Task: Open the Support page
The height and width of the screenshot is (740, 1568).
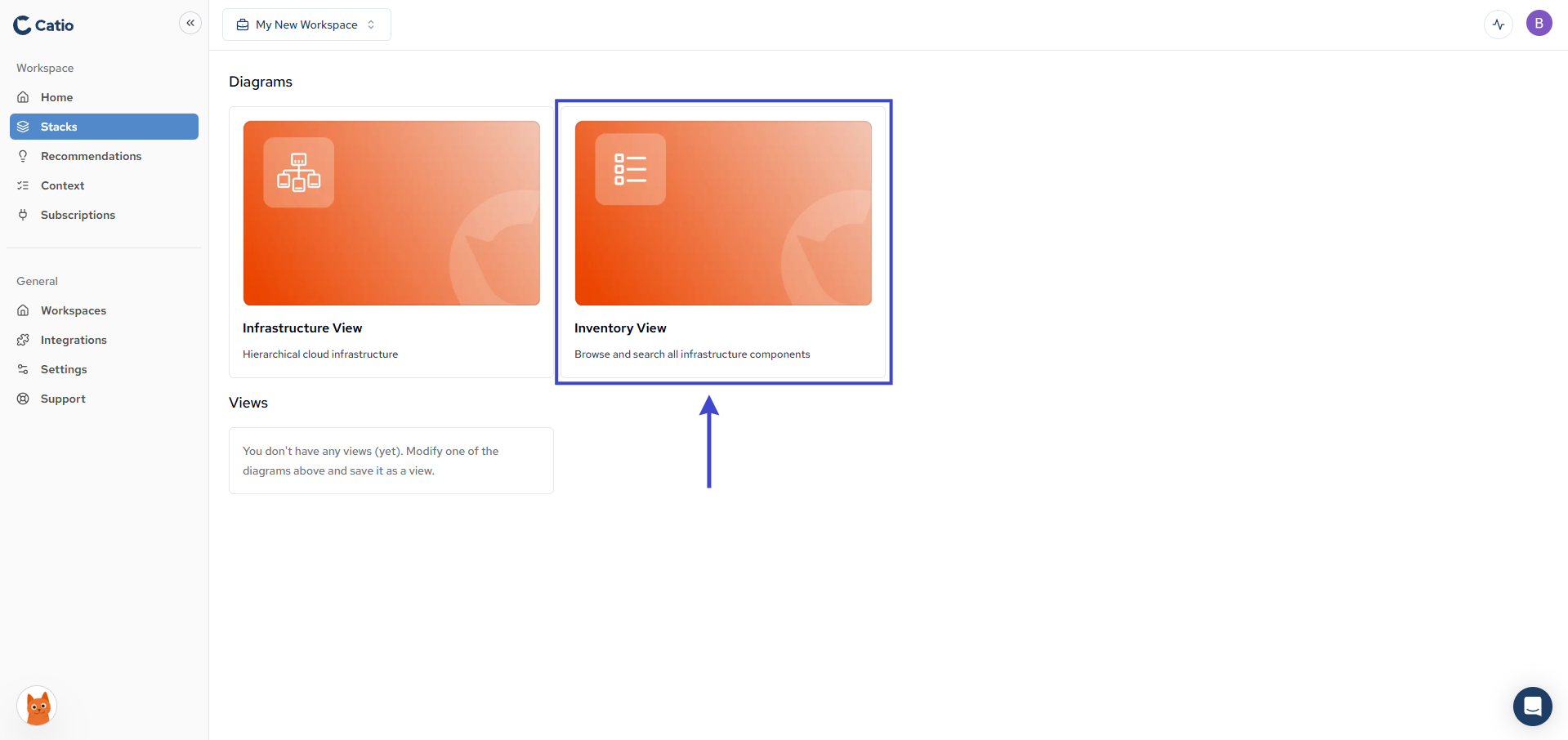Action: pos(63,399)
